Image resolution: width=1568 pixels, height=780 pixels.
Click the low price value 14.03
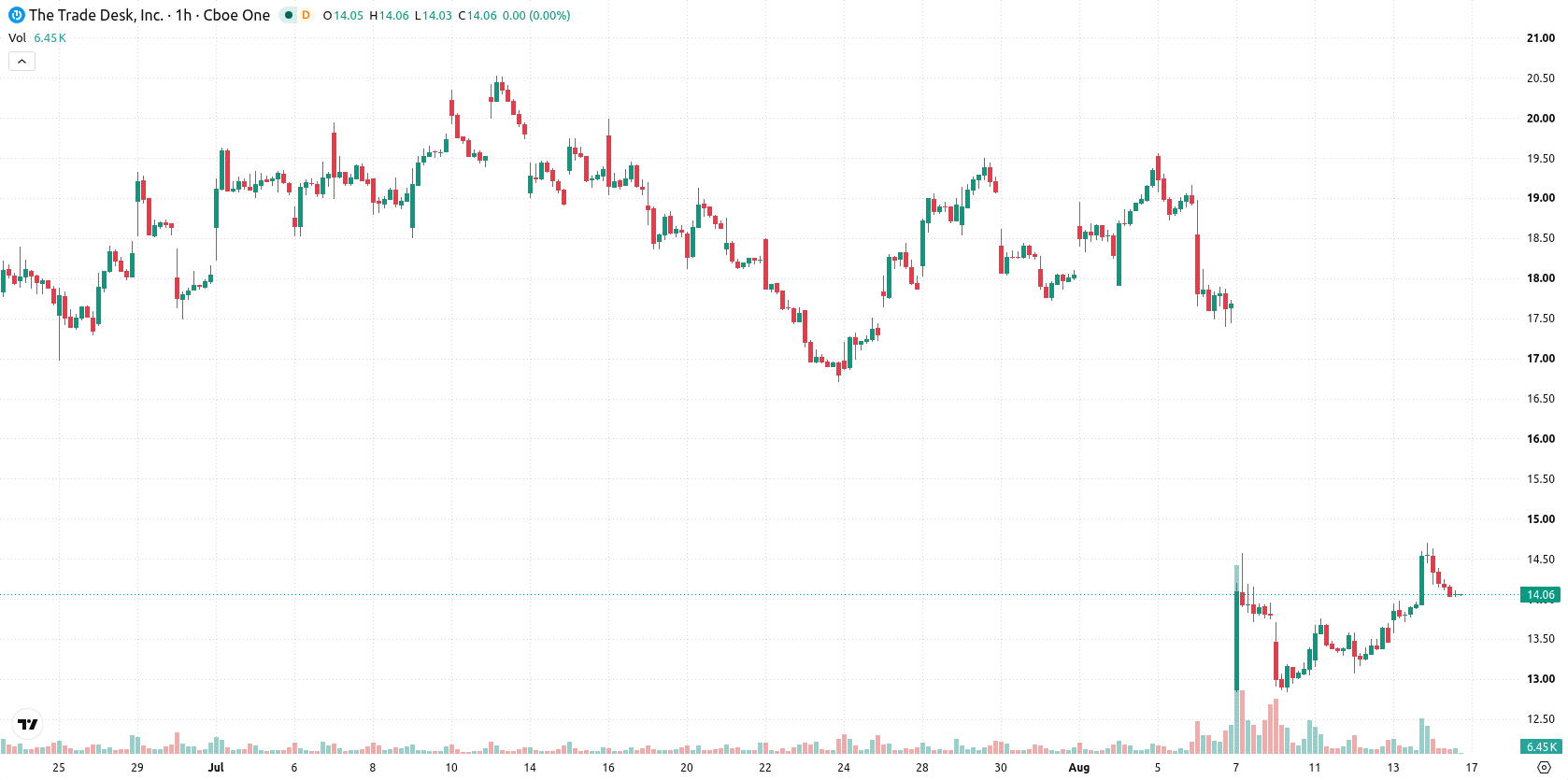click(x=437, y=16)
